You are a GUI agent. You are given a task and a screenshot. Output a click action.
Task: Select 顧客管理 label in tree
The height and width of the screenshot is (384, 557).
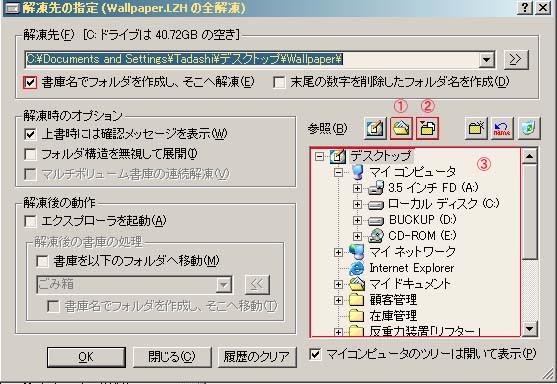pyautogui.click(x=393, y=300)
